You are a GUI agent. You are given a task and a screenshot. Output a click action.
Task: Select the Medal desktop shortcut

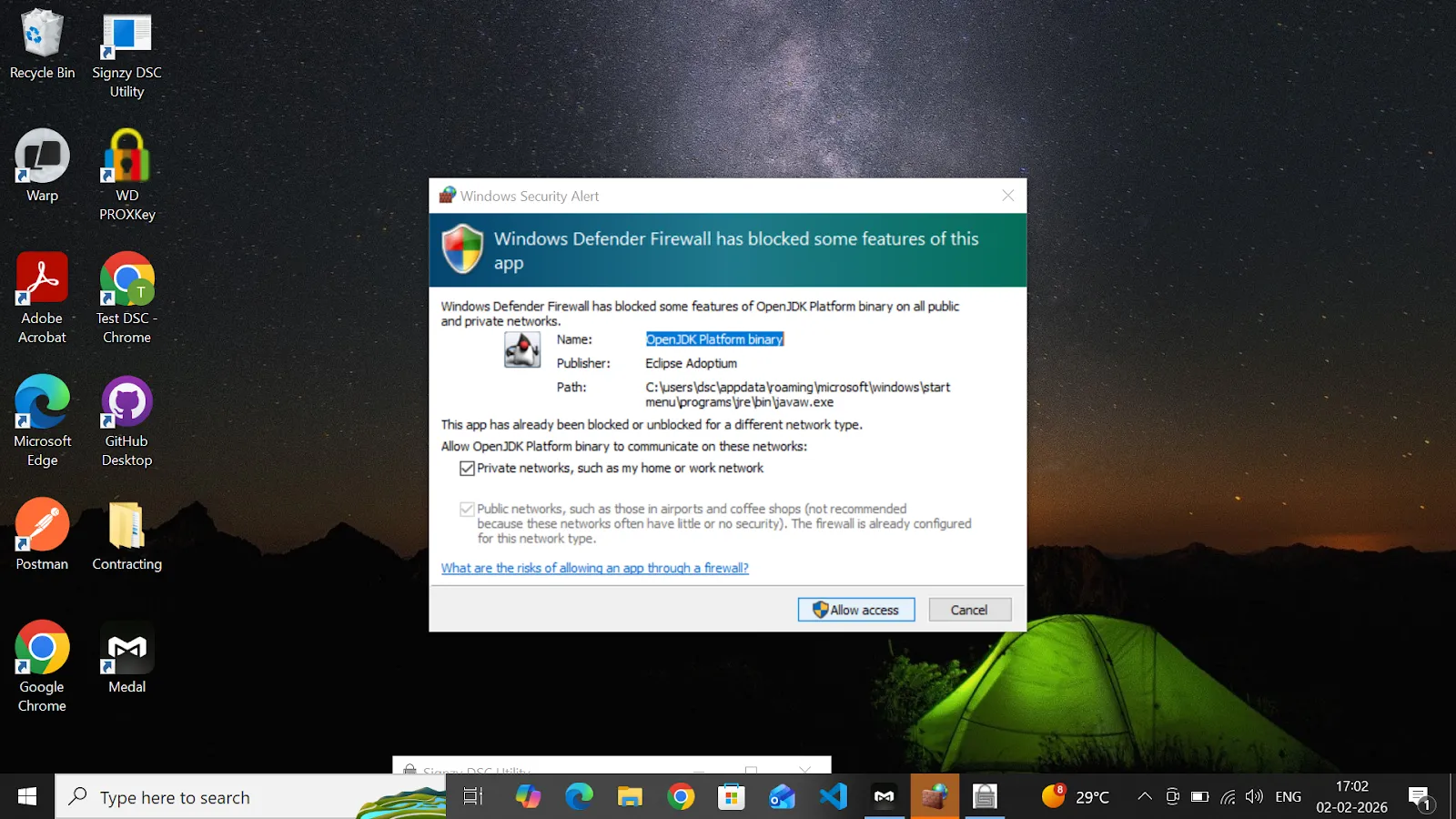click(x=126, y=657)
